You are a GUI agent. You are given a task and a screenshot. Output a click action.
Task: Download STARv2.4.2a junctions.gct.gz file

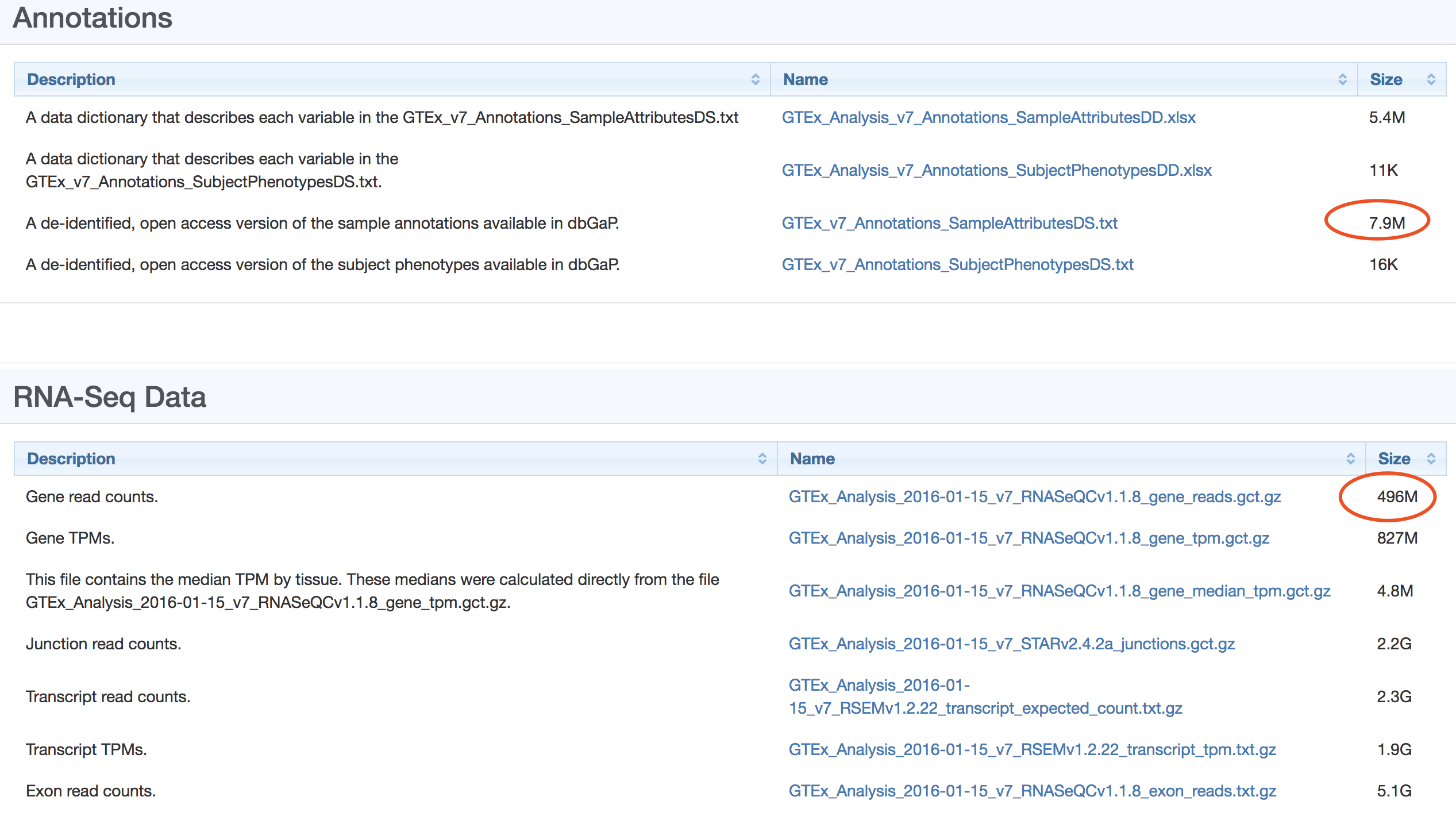tap(1011, 644)
